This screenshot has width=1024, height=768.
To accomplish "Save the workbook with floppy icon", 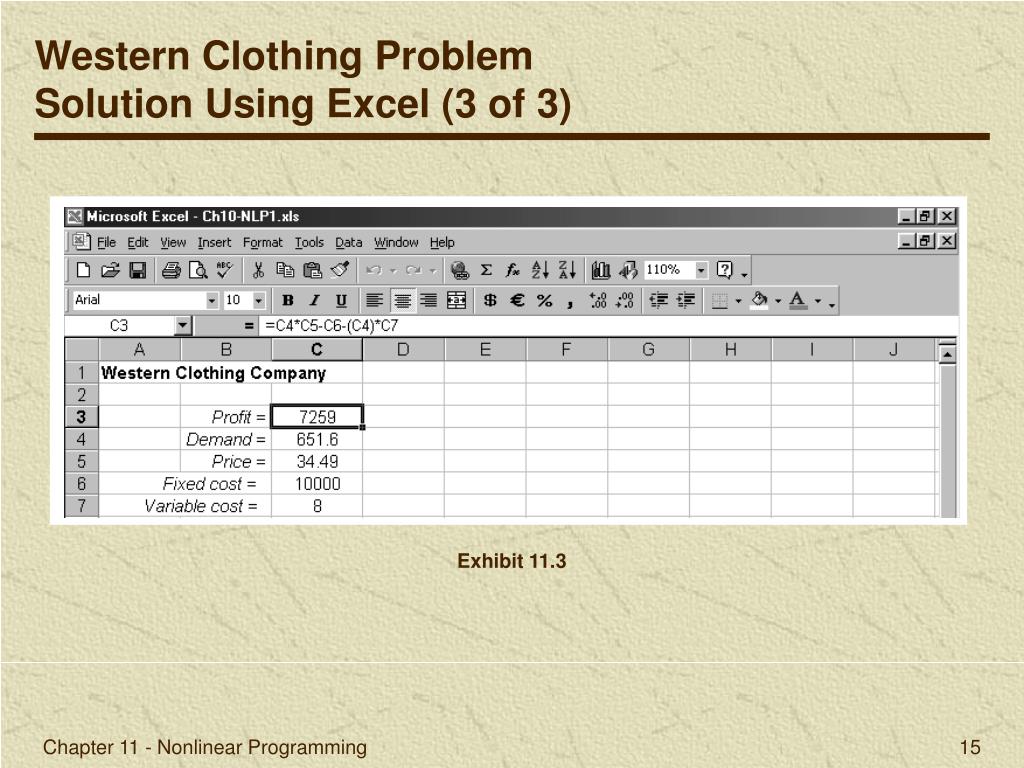I will click(138, 270).
